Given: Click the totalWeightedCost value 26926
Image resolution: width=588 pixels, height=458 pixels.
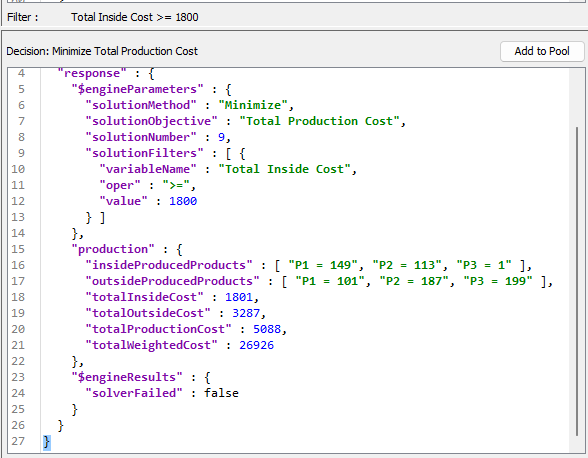Looking at the screenshot, I should 256,345.
